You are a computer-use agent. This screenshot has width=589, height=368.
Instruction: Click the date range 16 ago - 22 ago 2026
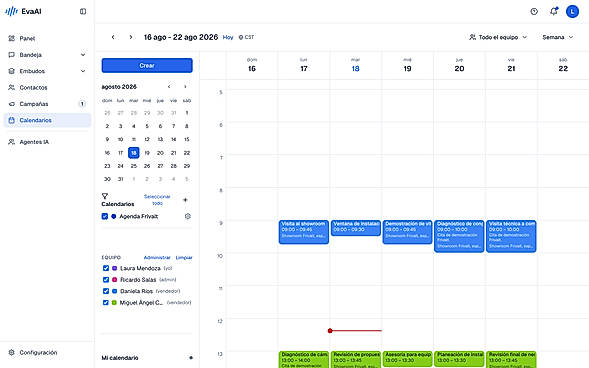tap(181, 37)
